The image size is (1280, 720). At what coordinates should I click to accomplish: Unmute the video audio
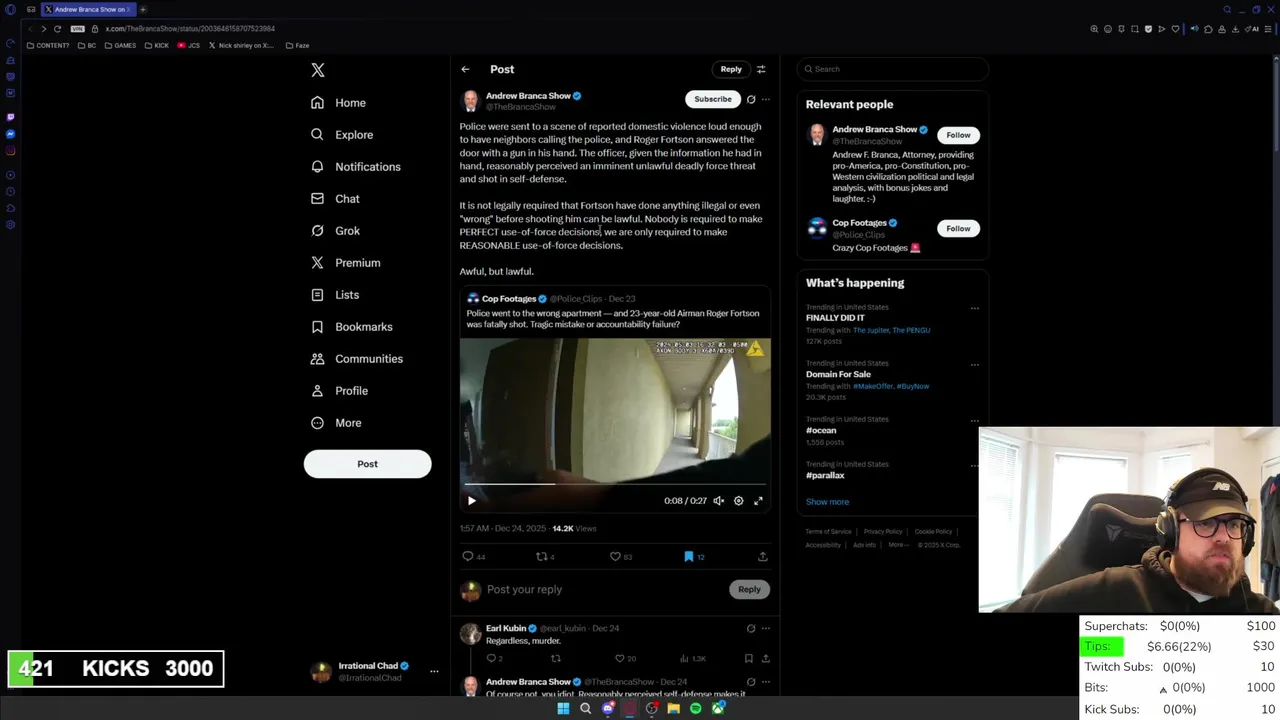coord(718,501)
